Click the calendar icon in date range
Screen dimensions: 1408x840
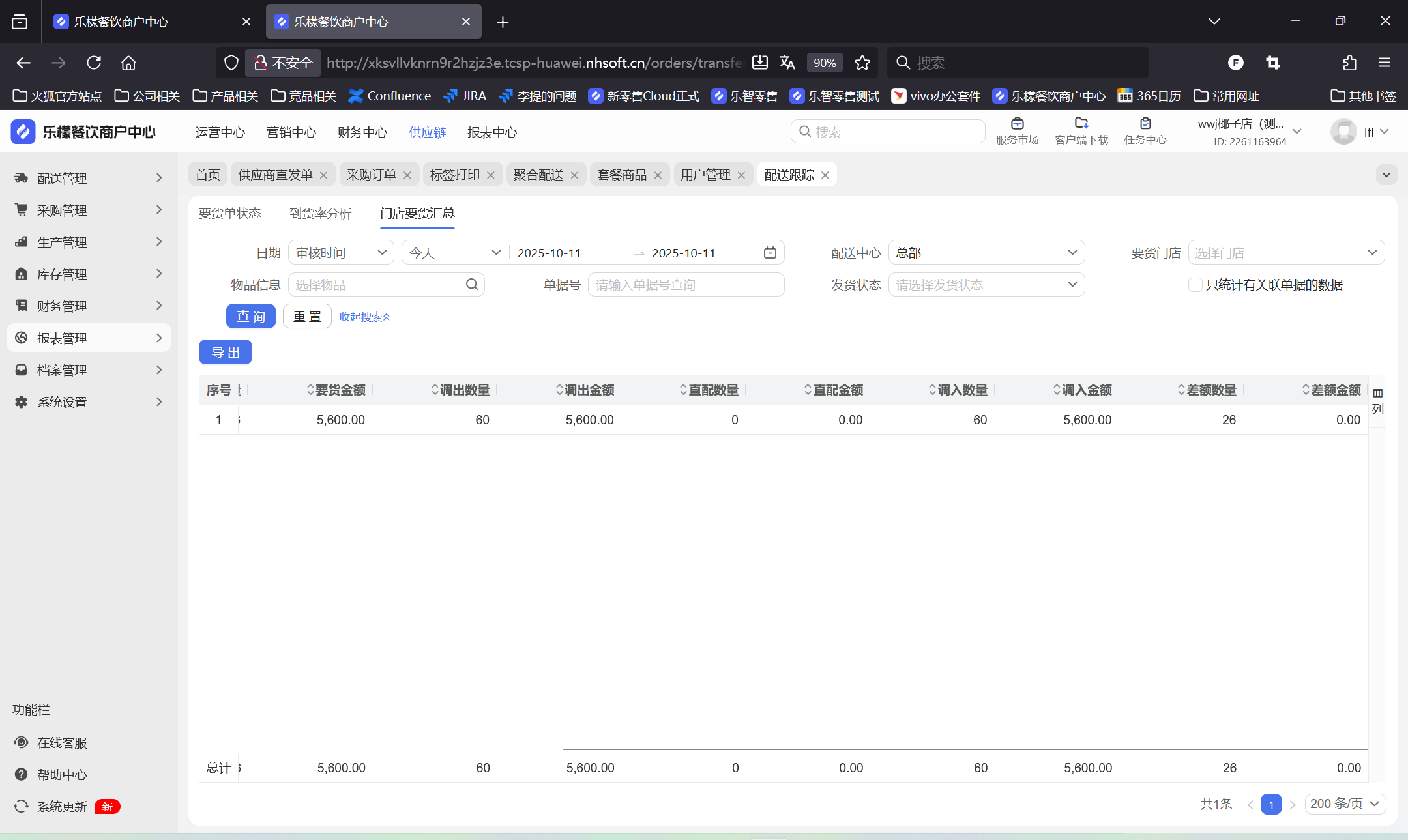pyautogui.click(x=770, y=253)
